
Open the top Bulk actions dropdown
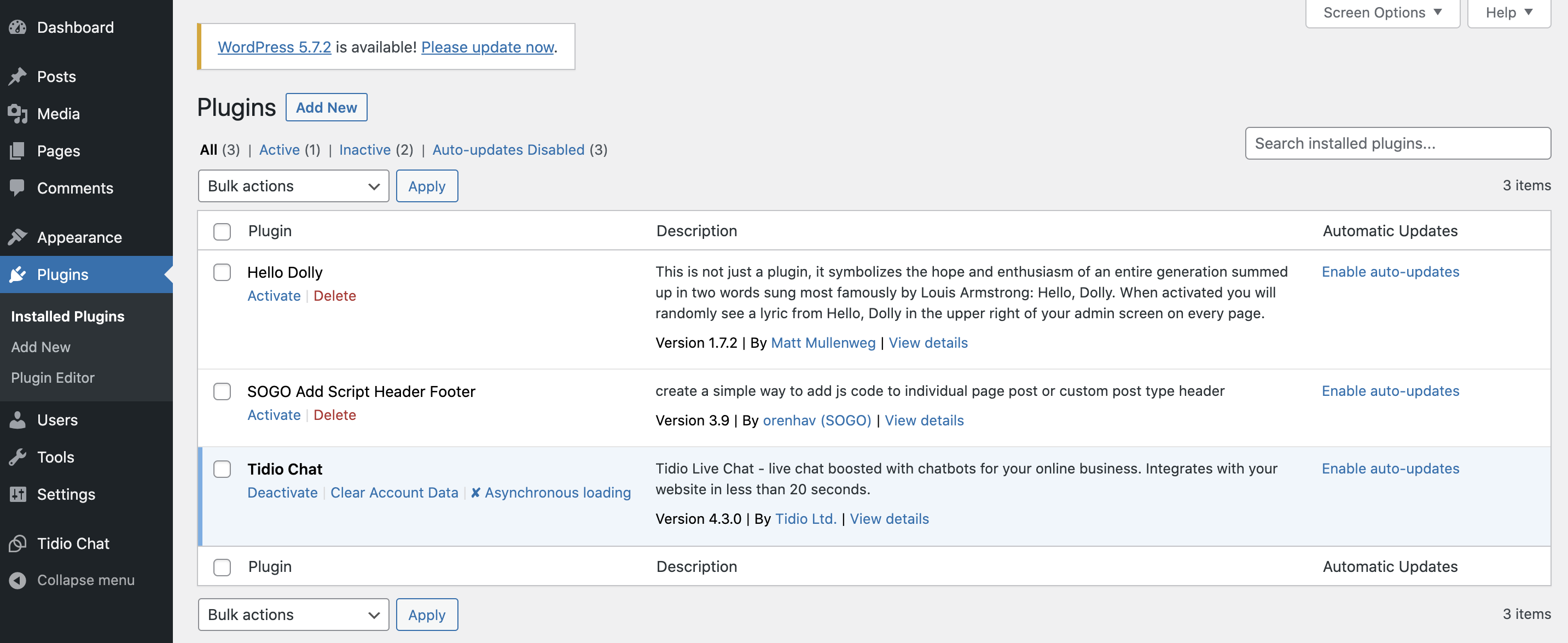pos(293,186)
